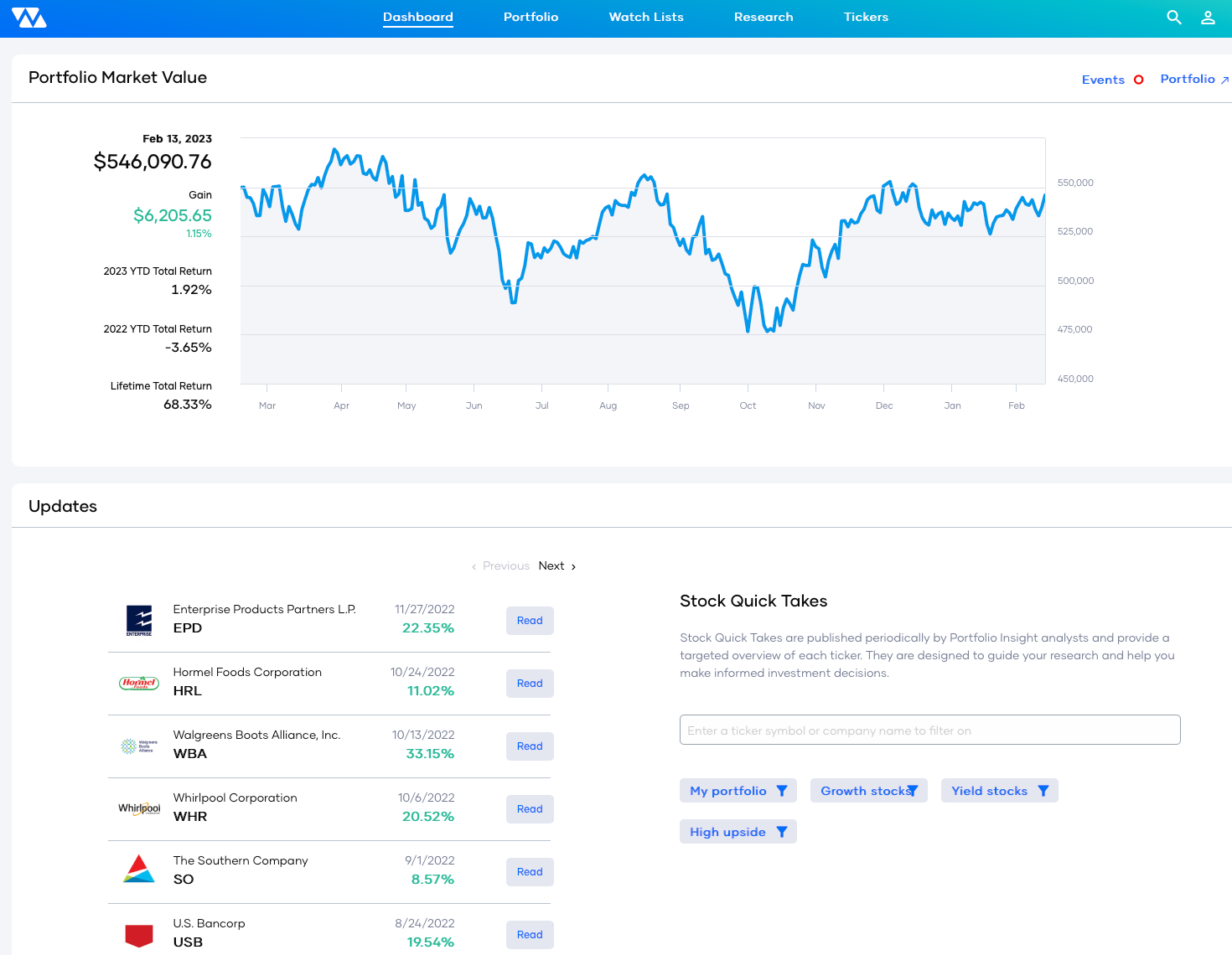This screenshot has height=955, width=1232.
Task: Click the U.S. Bancorp shield logo
Action: click(139, 933)
